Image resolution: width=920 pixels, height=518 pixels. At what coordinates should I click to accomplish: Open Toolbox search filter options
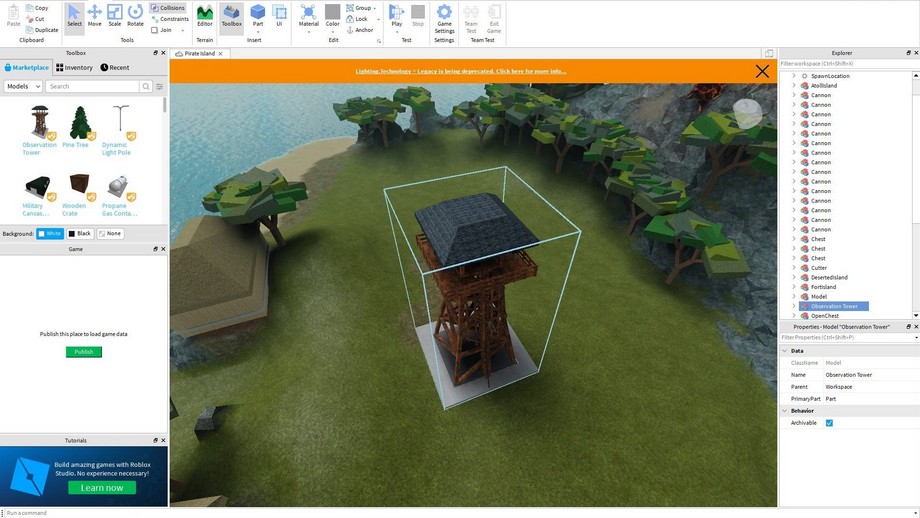point(159,86)
